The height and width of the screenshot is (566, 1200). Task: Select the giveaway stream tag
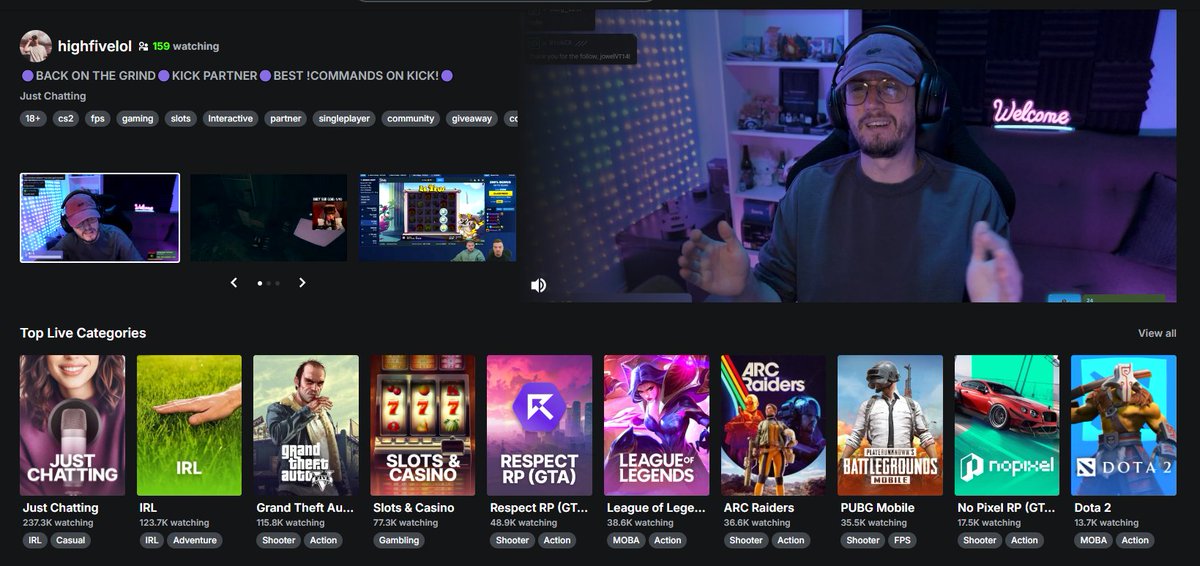(x=472, y=118)
